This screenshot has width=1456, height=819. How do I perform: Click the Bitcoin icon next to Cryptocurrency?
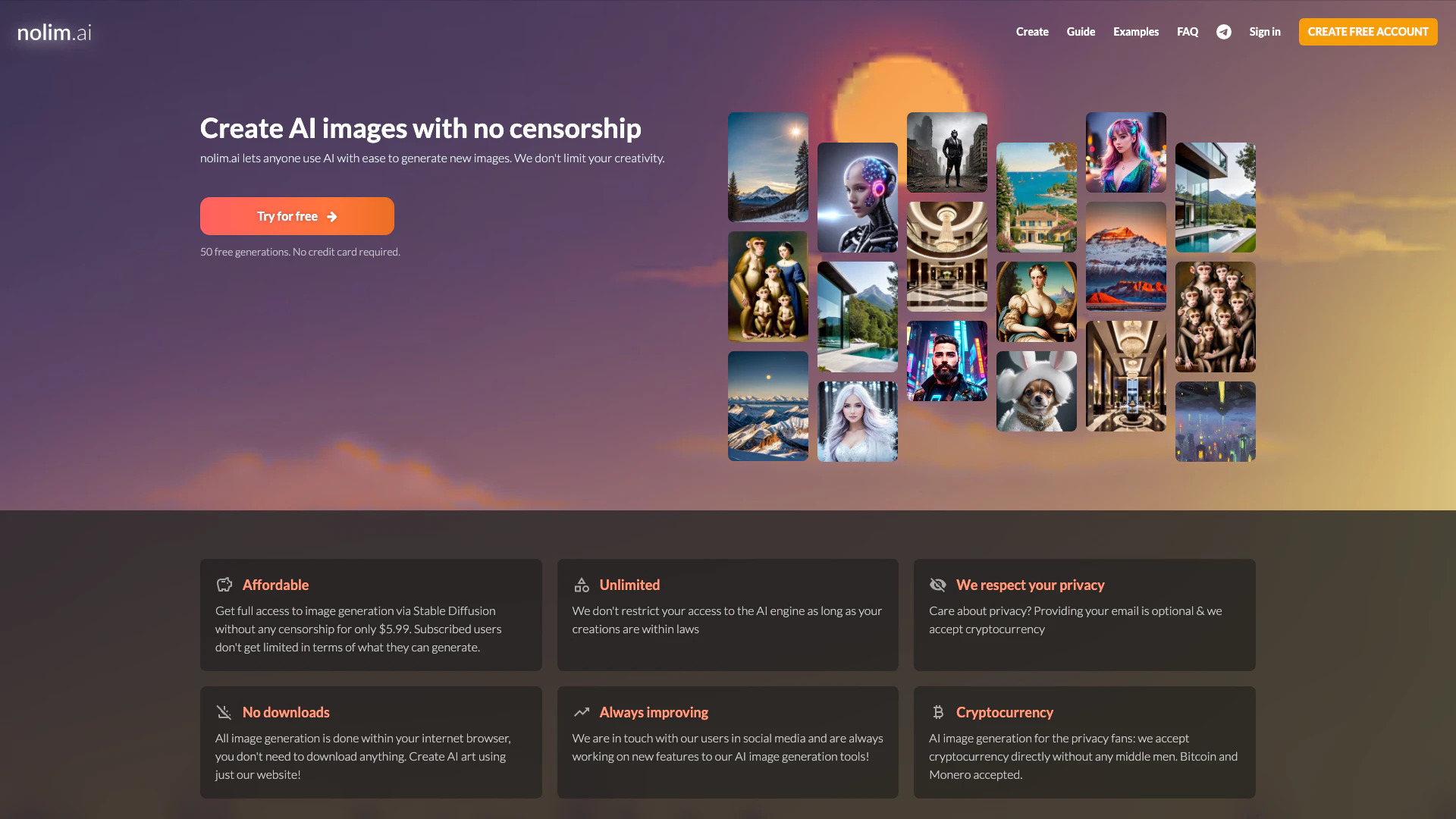tap(938, 712)
